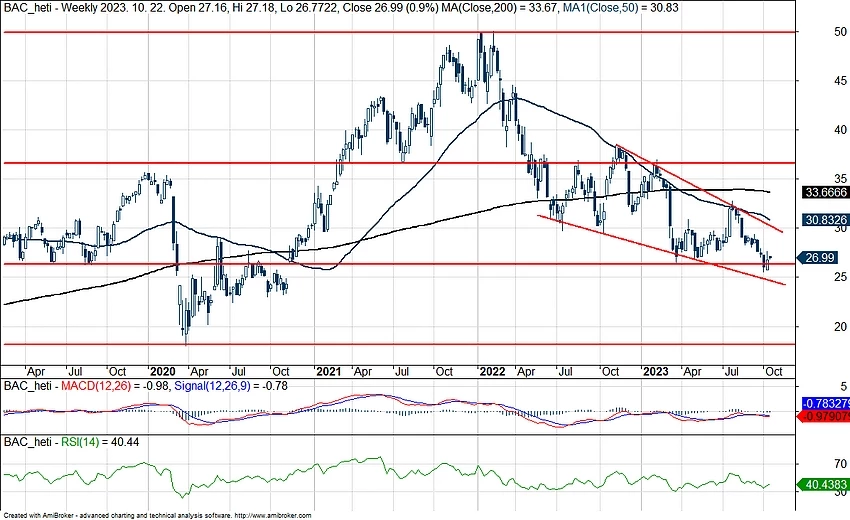Click the RSI(14) = 40.44 label
Screen dimensions: 850x520
click(x=100, y=442)
